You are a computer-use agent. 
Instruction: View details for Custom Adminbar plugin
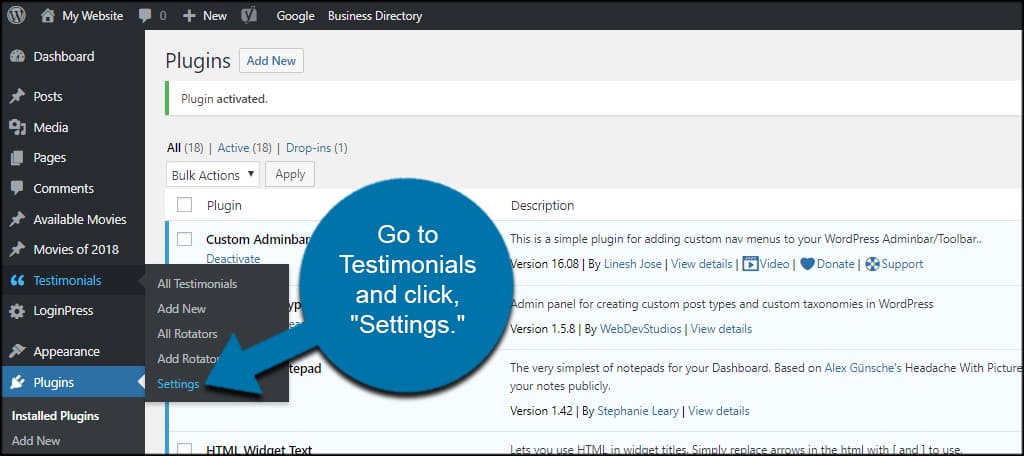coord(701,264)
